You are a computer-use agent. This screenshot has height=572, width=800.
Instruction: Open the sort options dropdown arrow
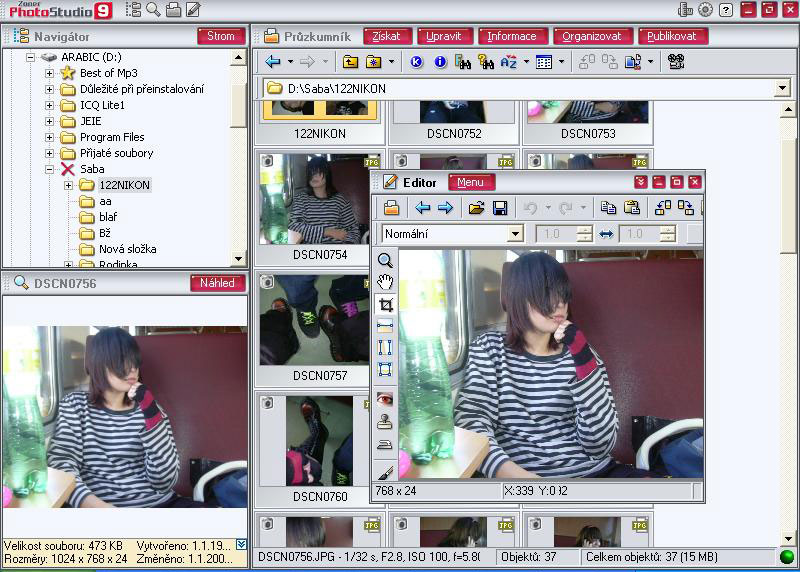[x=526, y=62]
